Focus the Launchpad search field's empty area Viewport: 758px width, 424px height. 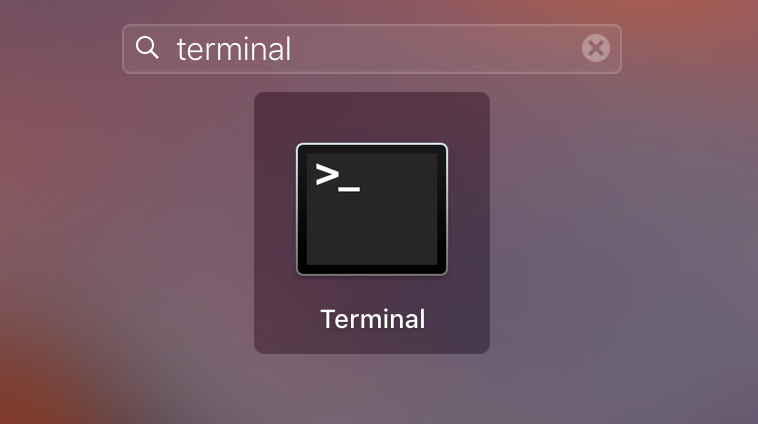435,49
